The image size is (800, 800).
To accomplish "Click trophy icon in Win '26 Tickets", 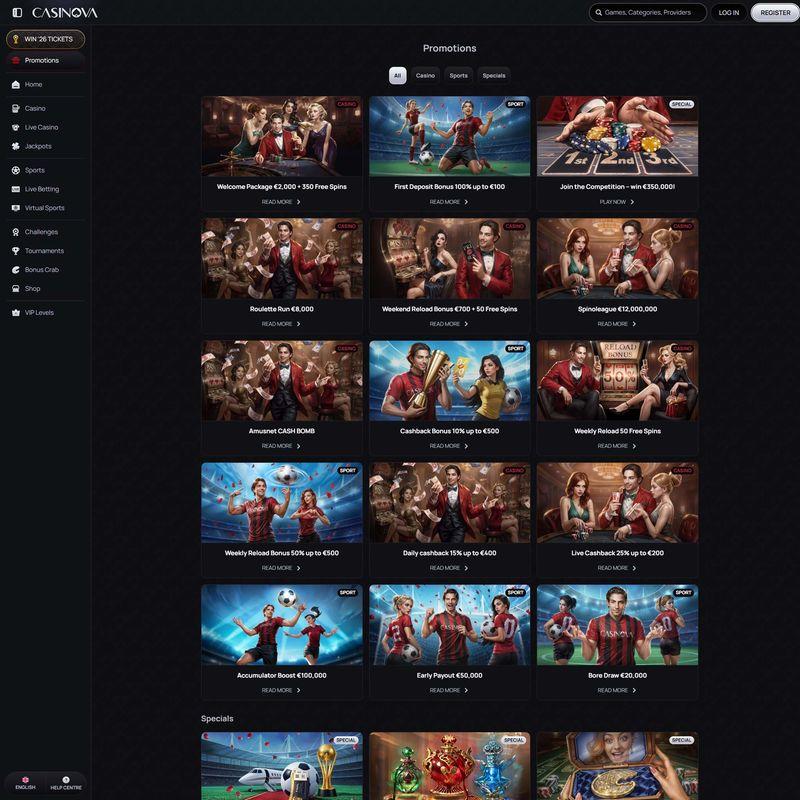I will pyautogui.click(x=15, y=39).
